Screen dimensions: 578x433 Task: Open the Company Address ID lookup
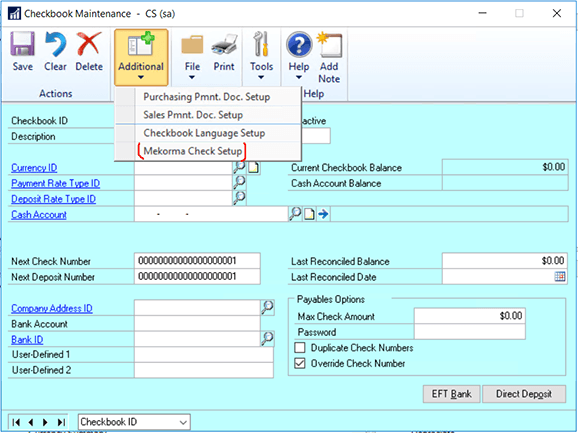pyautogui.click(x=268, y=307)
